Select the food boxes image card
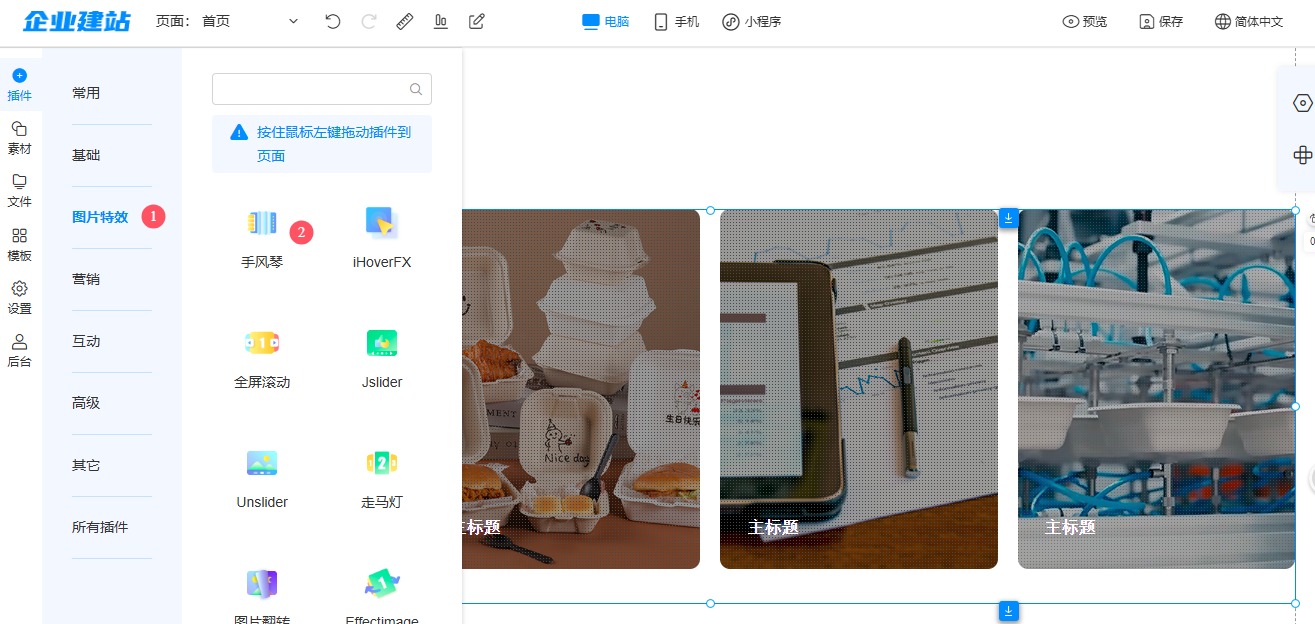The width and height of the screenshot is (1315, 624). click(x=581, y=389)
